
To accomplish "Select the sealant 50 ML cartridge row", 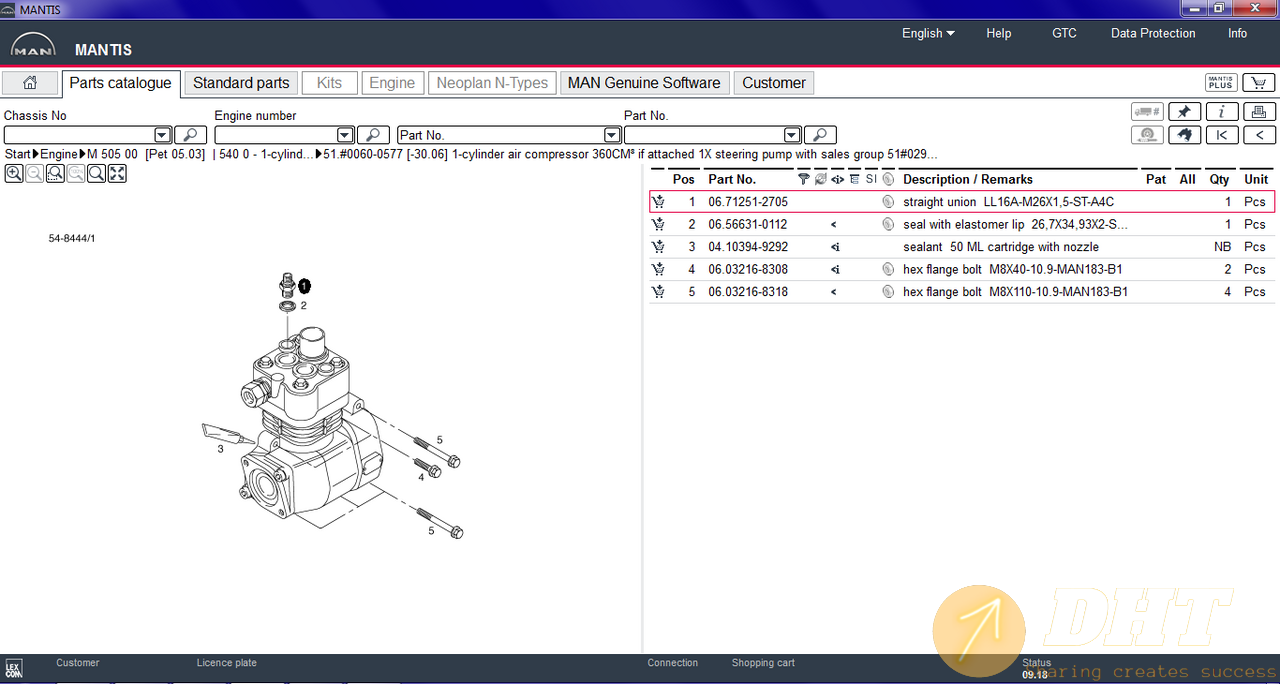I will point(1000,247).
